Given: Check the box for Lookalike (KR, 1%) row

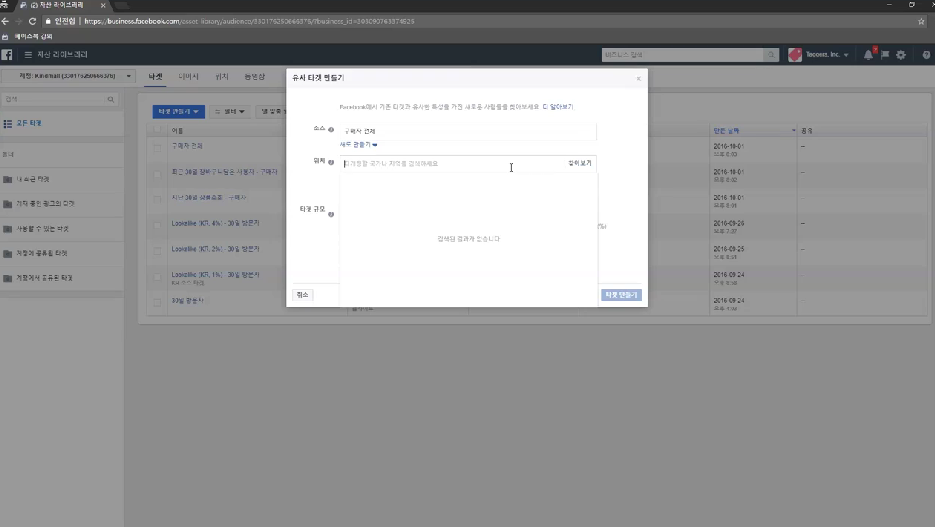Looking at the screenshot, I should coord(157,277).
